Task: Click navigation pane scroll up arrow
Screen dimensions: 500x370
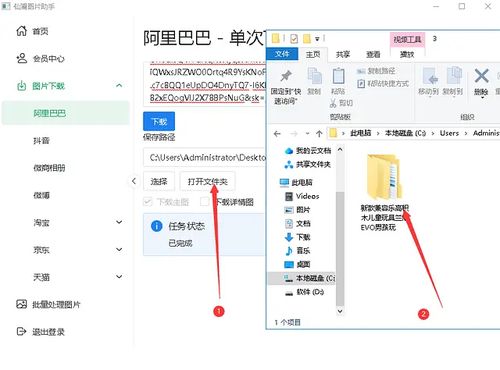Action: point(340,150)
